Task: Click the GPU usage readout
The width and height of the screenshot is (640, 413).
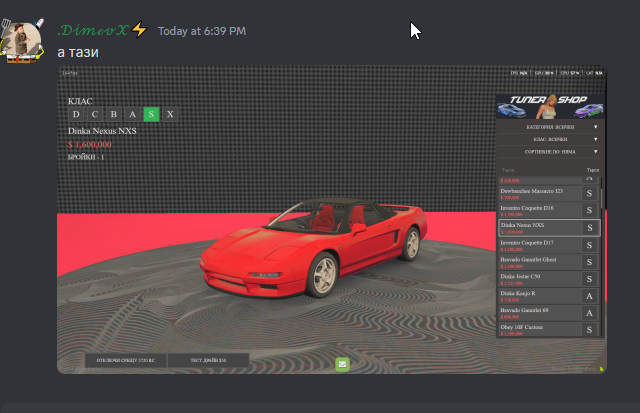Action: [544, 73]
